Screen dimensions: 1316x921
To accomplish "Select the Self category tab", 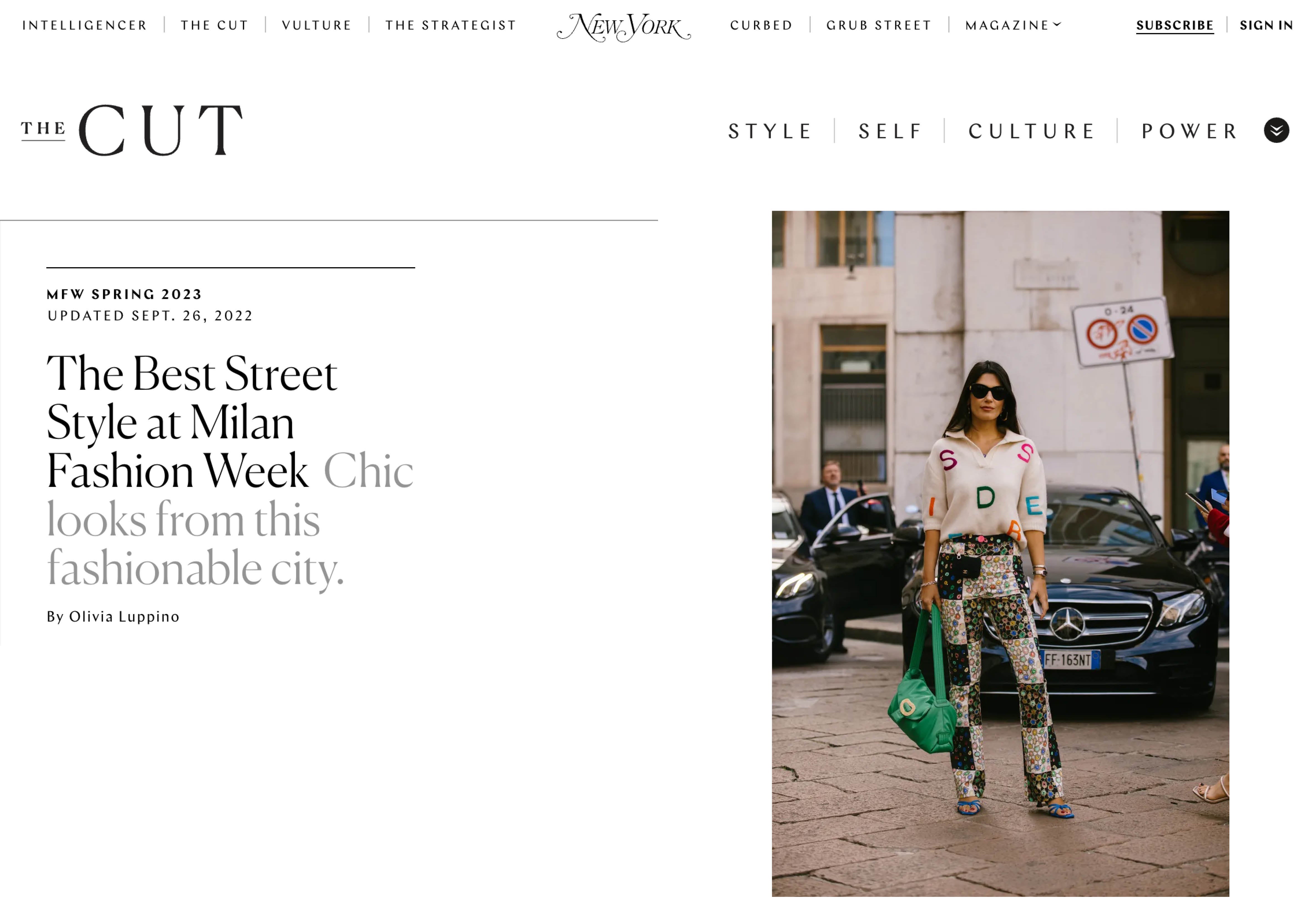I will (x=890, y=131).
